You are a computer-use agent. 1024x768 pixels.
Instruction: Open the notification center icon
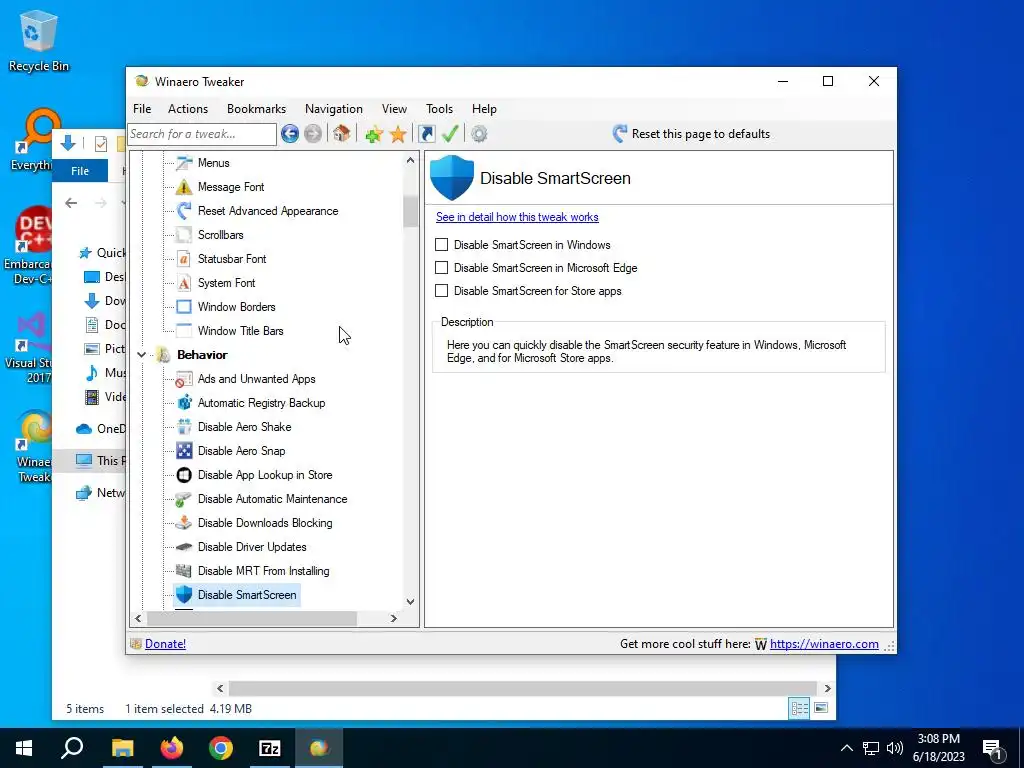993,750
